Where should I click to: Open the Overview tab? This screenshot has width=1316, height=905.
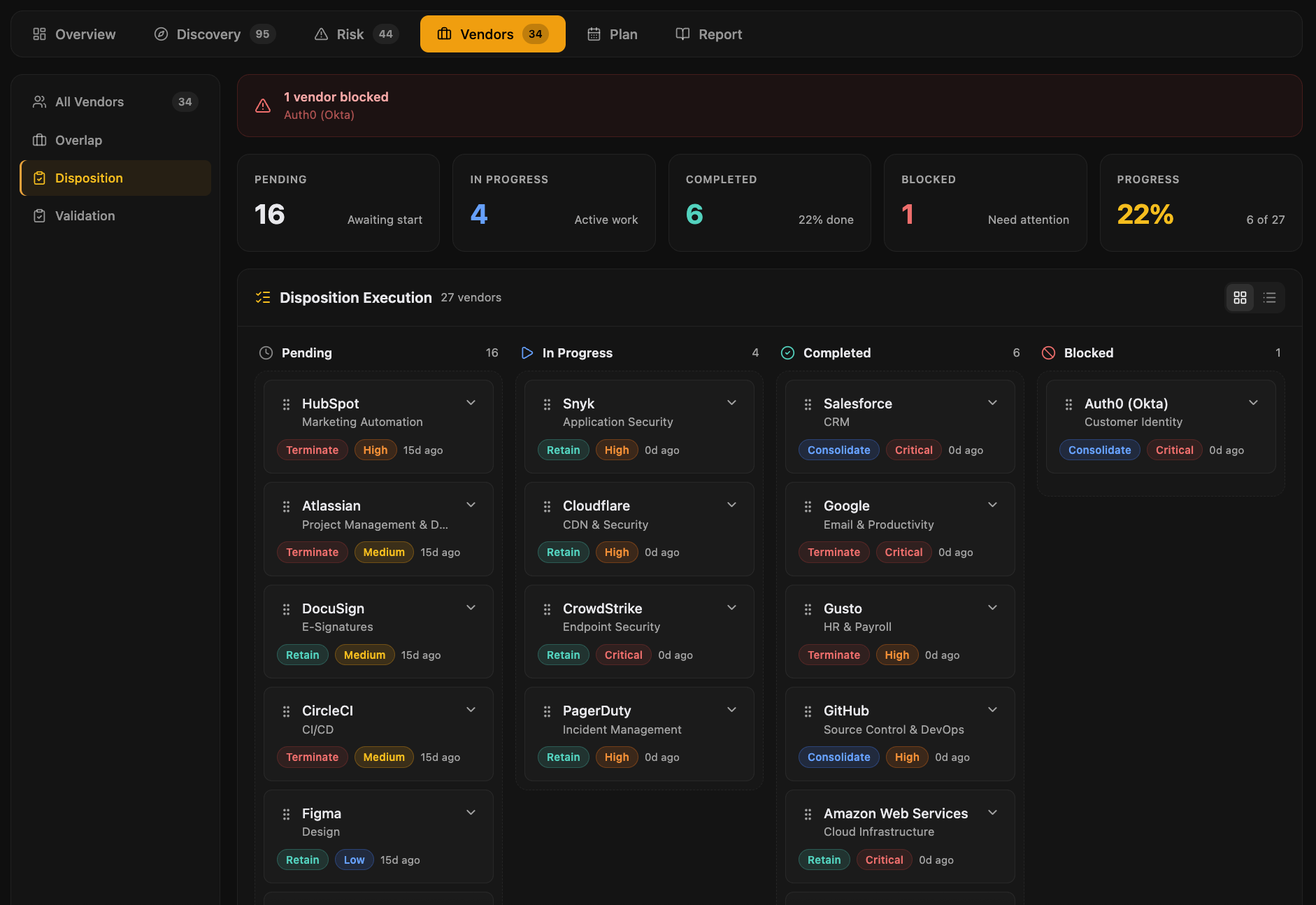(x=74, y=34)
